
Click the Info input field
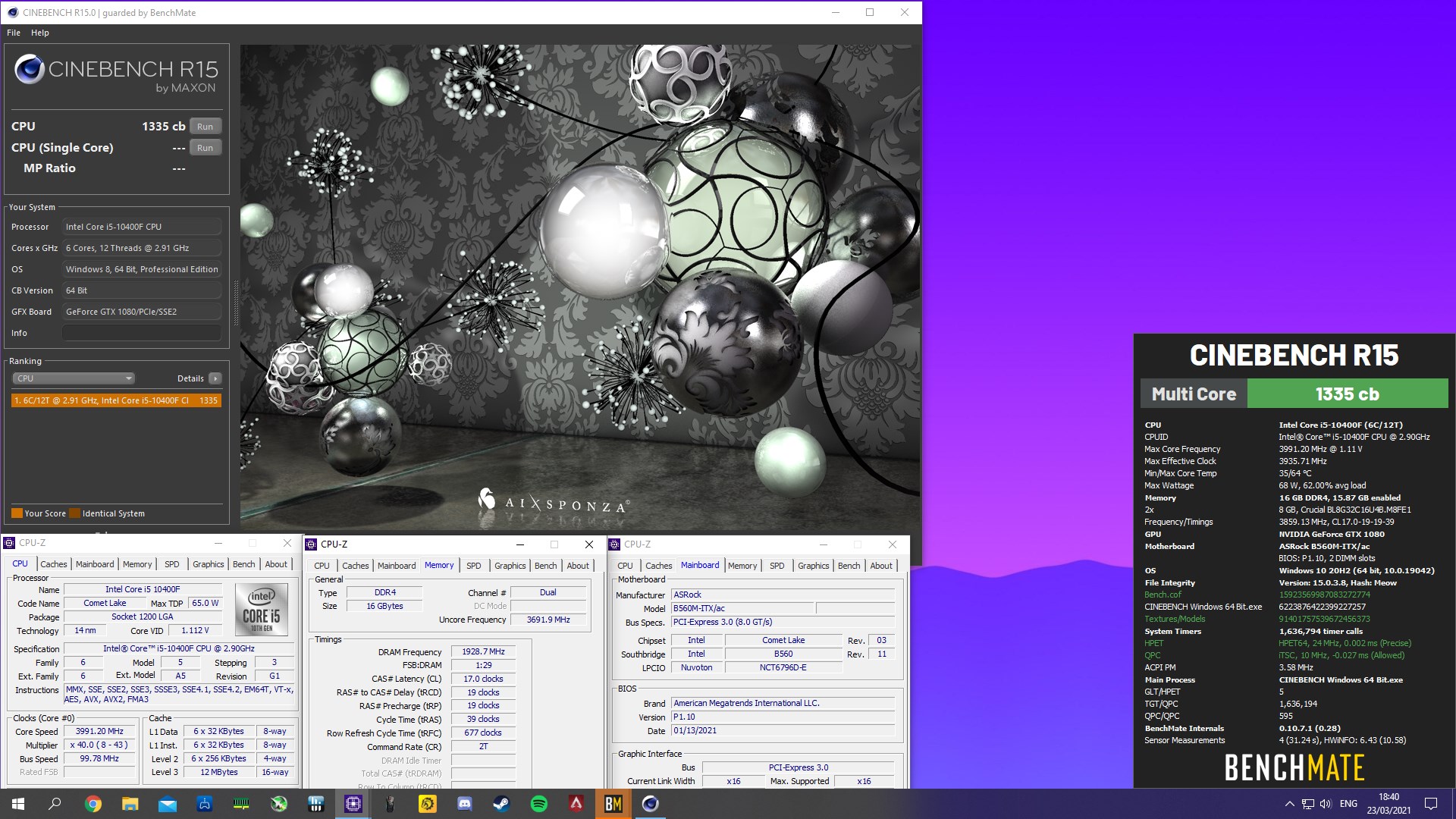(142, 333)
